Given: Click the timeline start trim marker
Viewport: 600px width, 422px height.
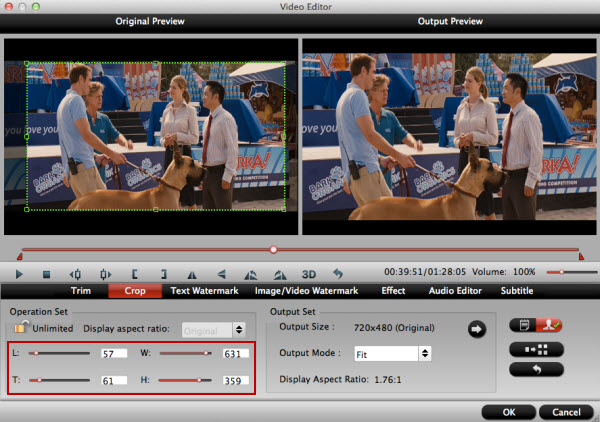Looking at the screenshot, I should [20, 256].
